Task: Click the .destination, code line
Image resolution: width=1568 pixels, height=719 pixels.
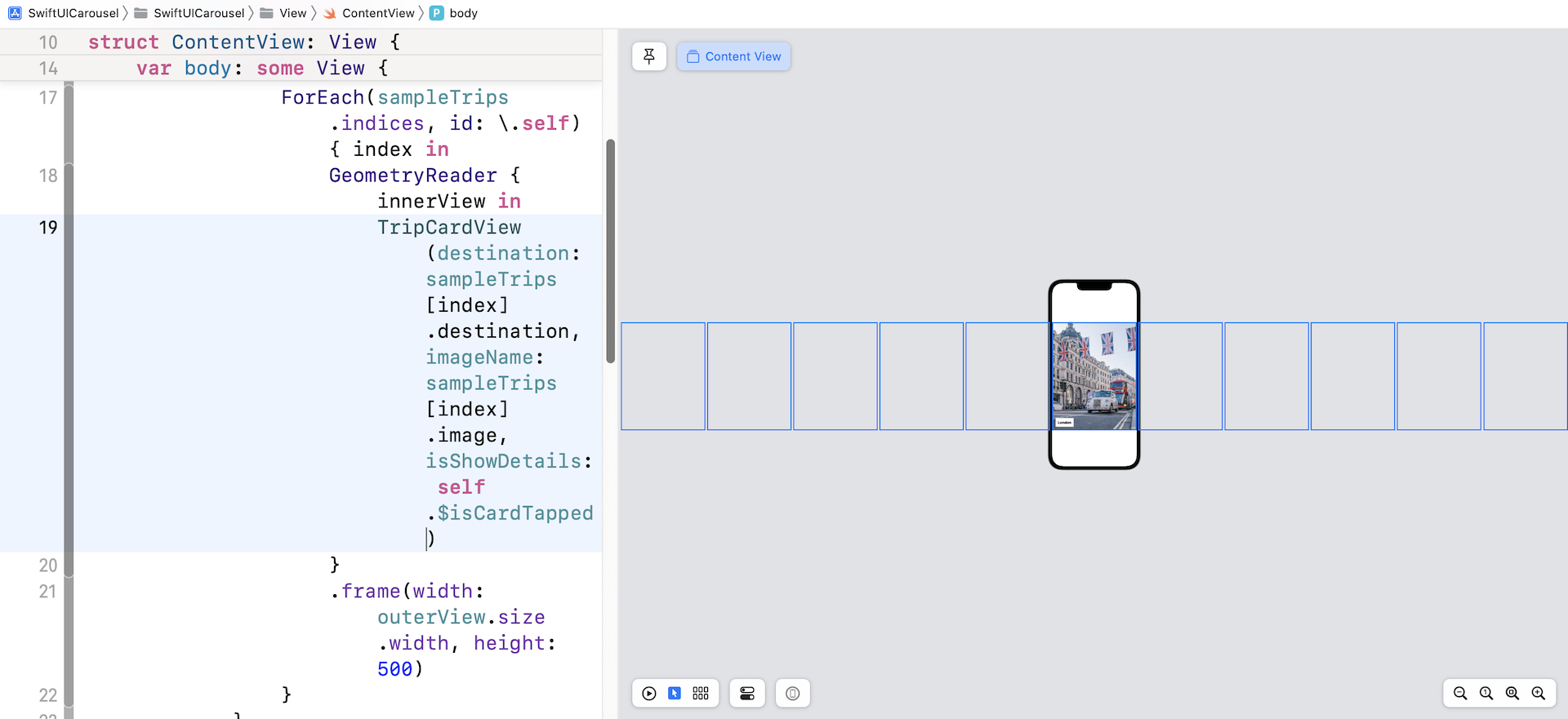Action: pos(503,331)
